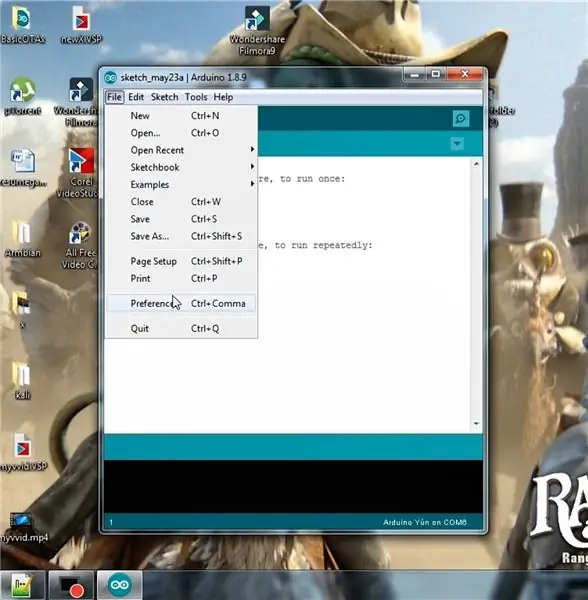Open the Wondershare Filmora9 desktop shortcut at top

(257, 31)
